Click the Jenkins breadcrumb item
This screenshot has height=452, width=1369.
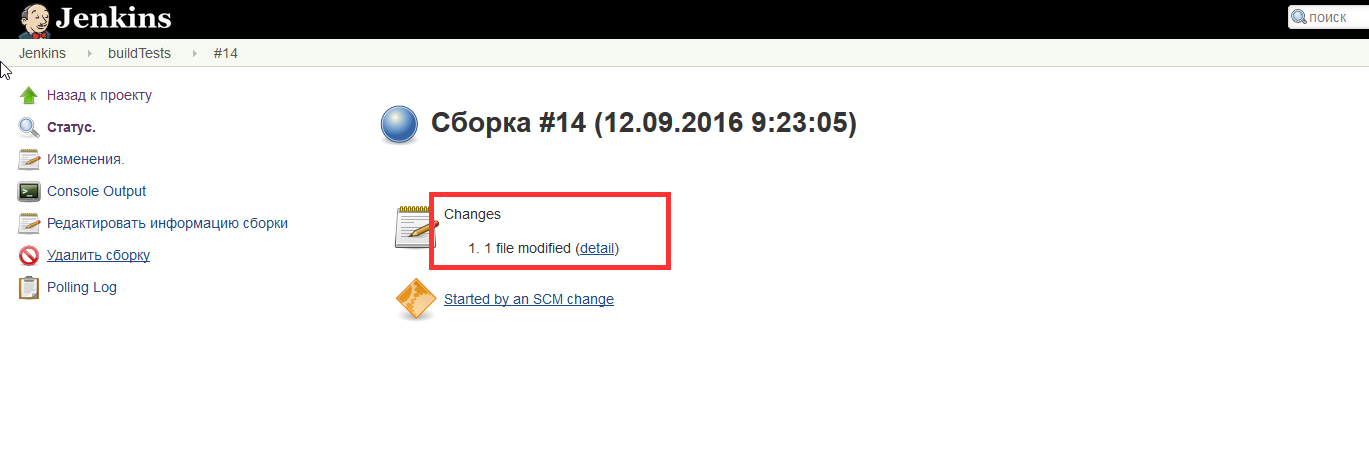click(x=42, y=53)
